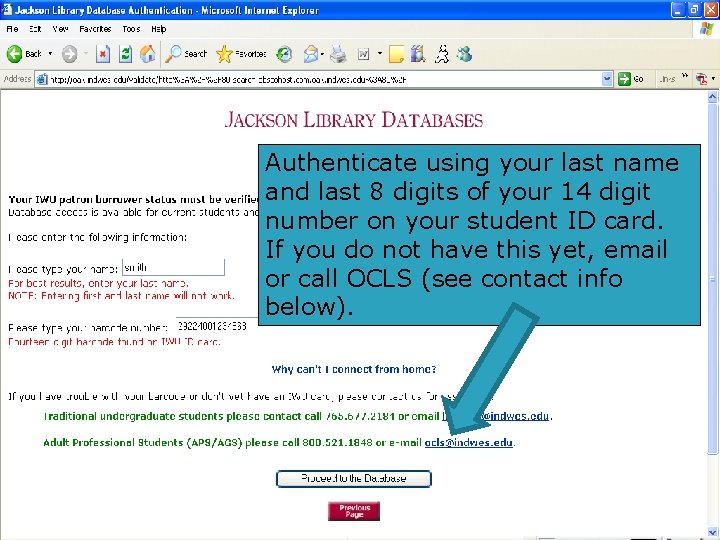Click the Edit with Word icon

[x=363, y=55]
